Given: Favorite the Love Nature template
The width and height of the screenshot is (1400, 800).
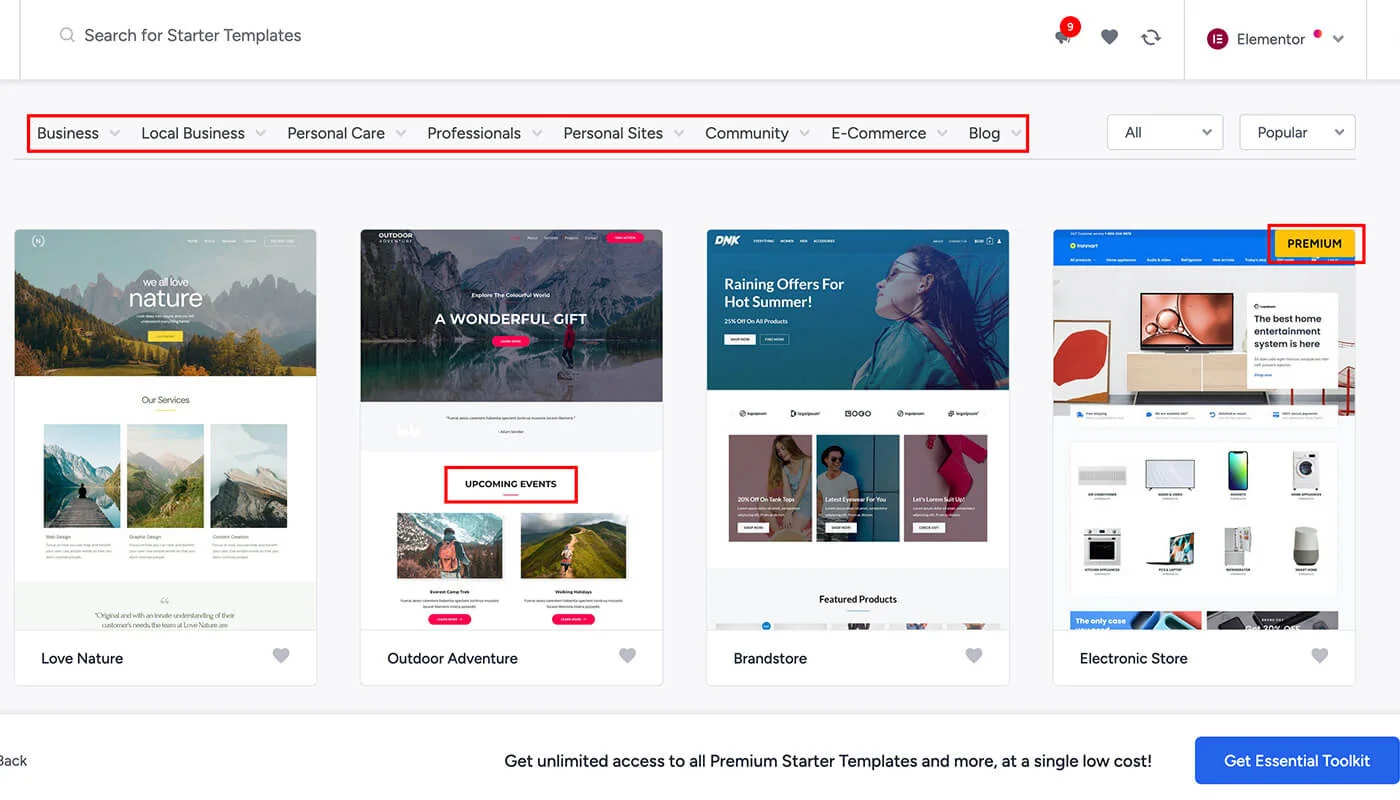Looking at the screenshot, I should click(x=281, y=656).
